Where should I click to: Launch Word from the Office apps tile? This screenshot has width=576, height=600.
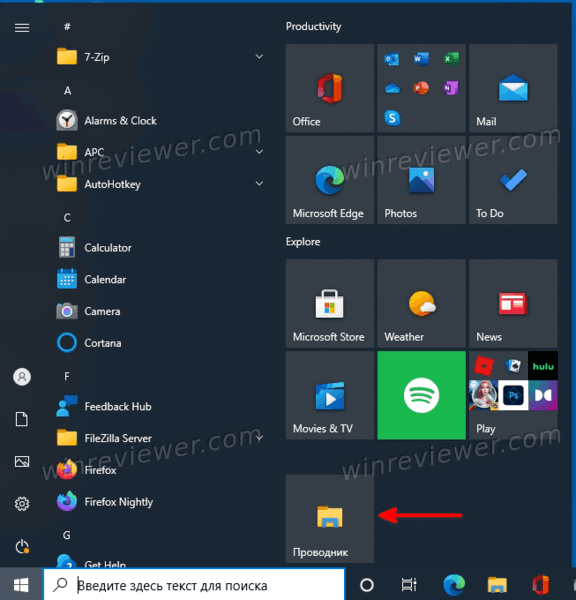tap(421, 59)
